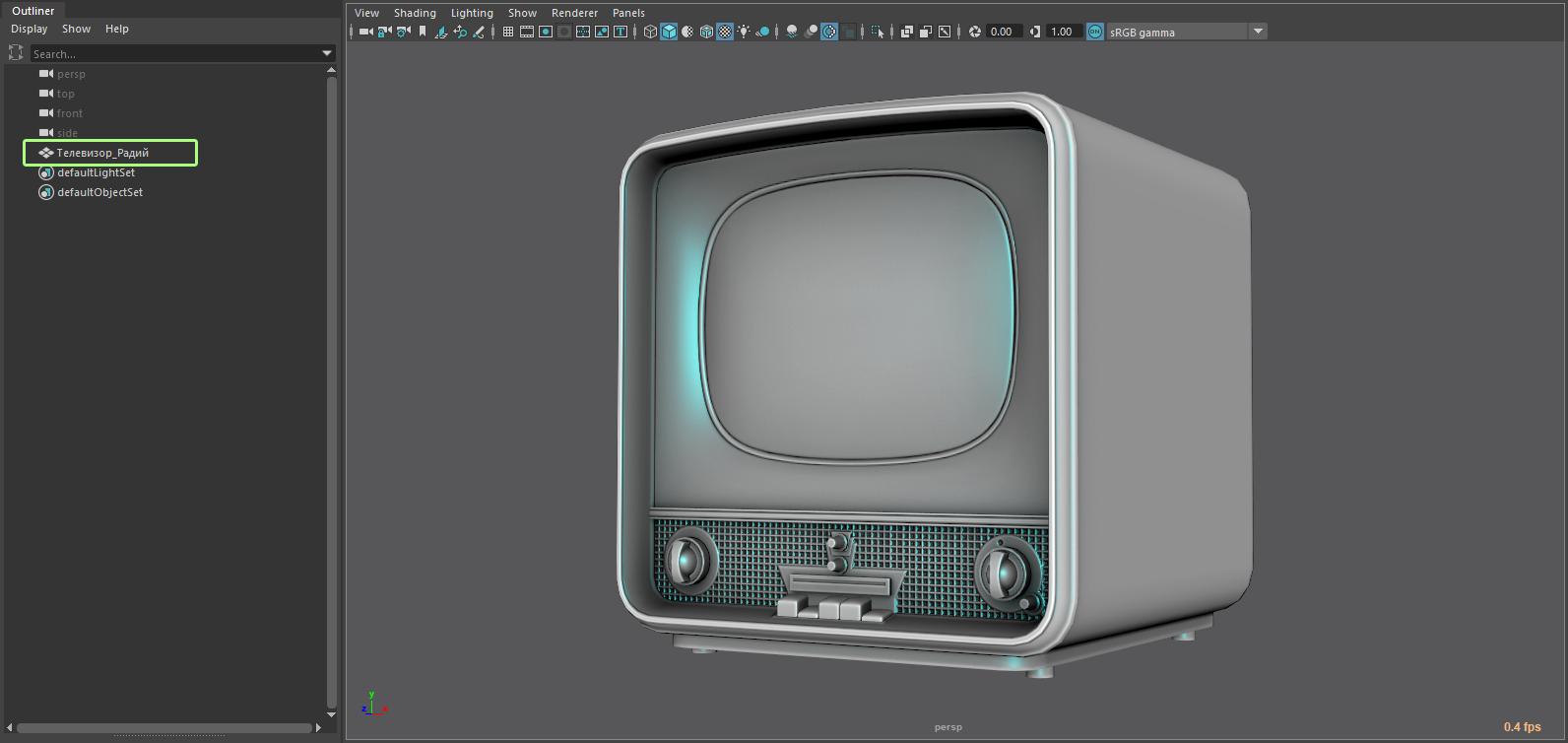
Task: Click the viewport Exposure aperture icon
Action: (x=975, y=32)
